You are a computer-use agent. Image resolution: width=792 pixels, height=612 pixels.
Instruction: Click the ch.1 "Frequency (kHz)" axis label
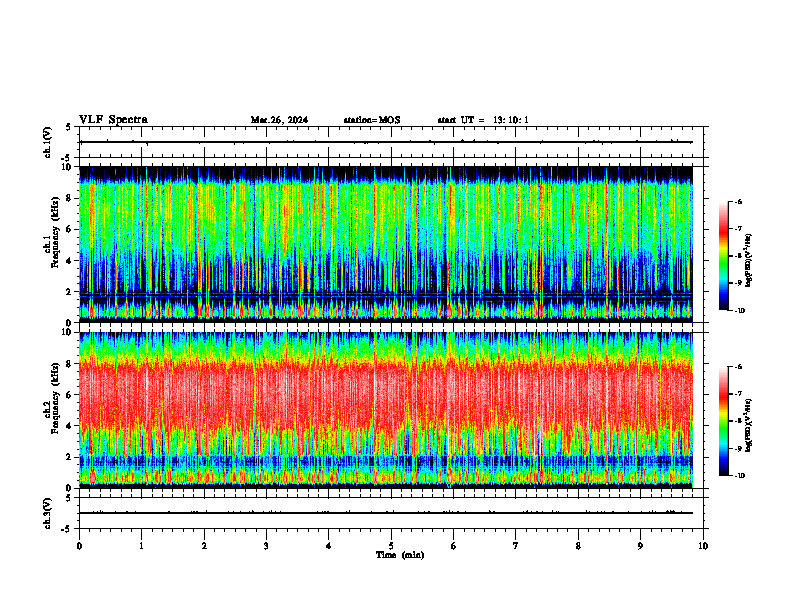tap(55, 232)
